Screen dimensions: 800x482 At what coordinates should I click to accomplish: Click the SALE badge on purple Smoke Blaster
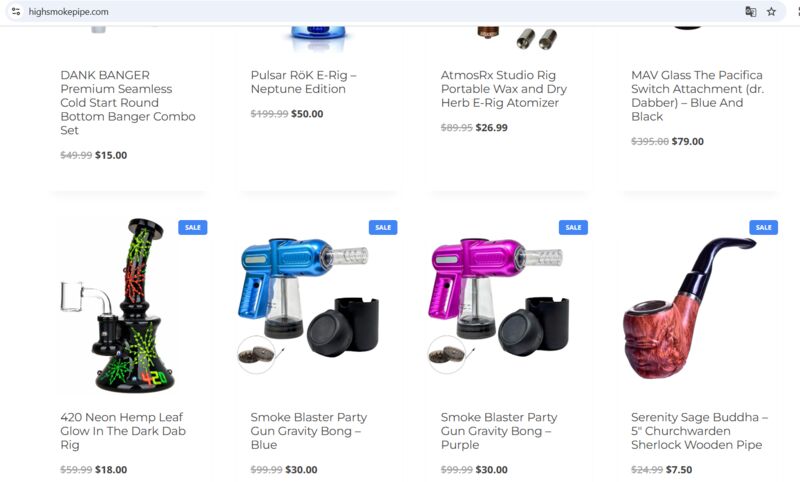tap(573, 227)
